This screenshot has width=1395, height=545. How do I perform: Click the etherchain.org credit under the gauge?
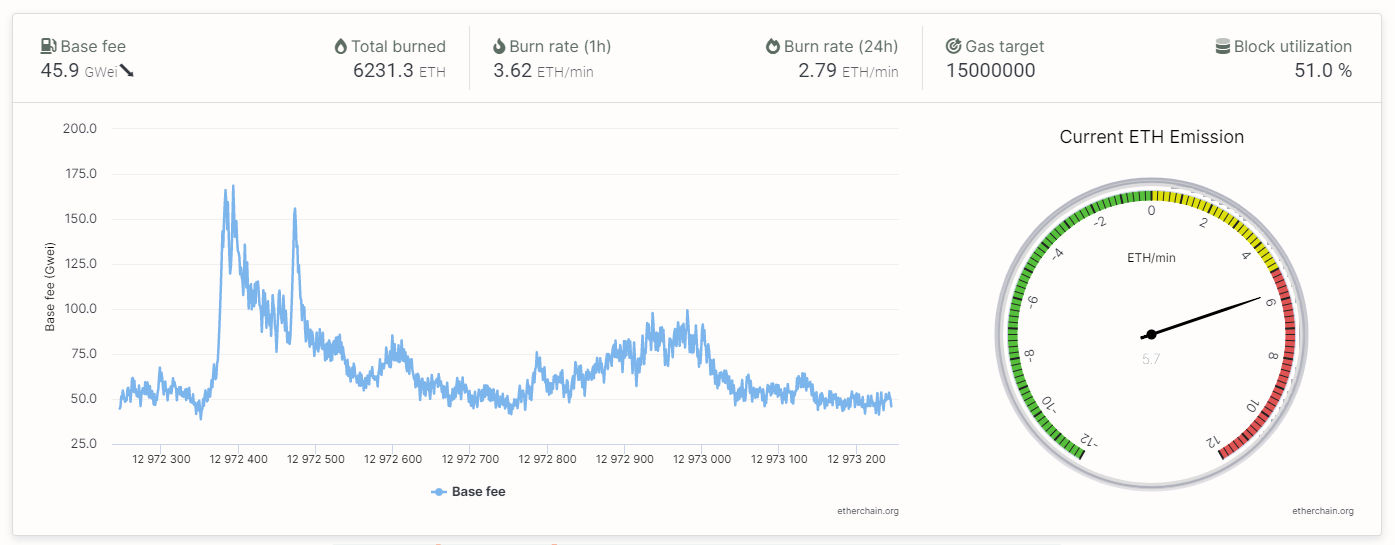[x=1323, y=511]
